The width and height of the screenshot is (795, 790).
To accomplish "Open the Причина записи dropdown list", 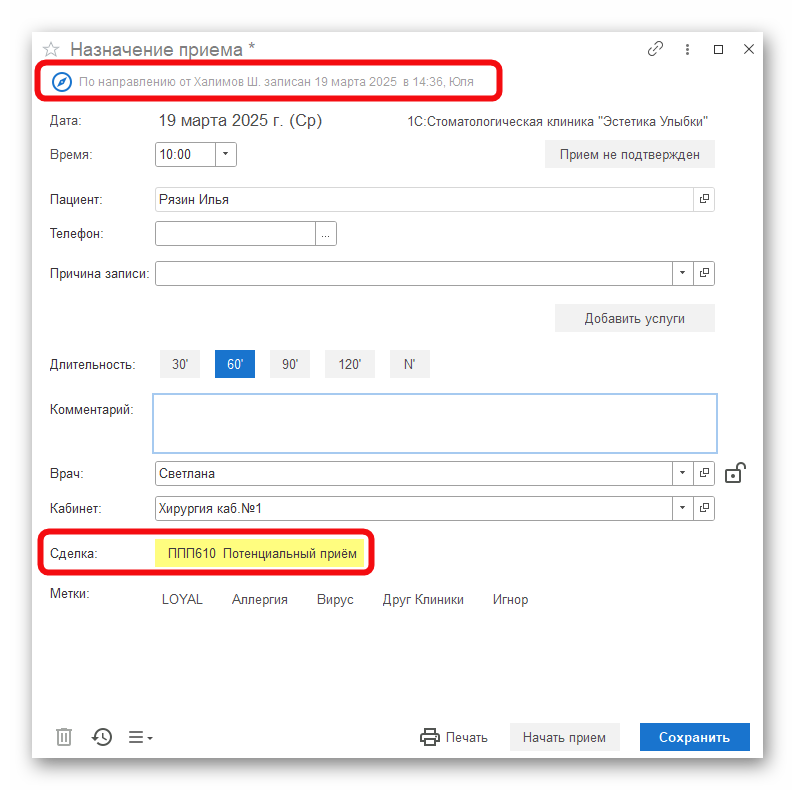I will [x=682, y=273].
